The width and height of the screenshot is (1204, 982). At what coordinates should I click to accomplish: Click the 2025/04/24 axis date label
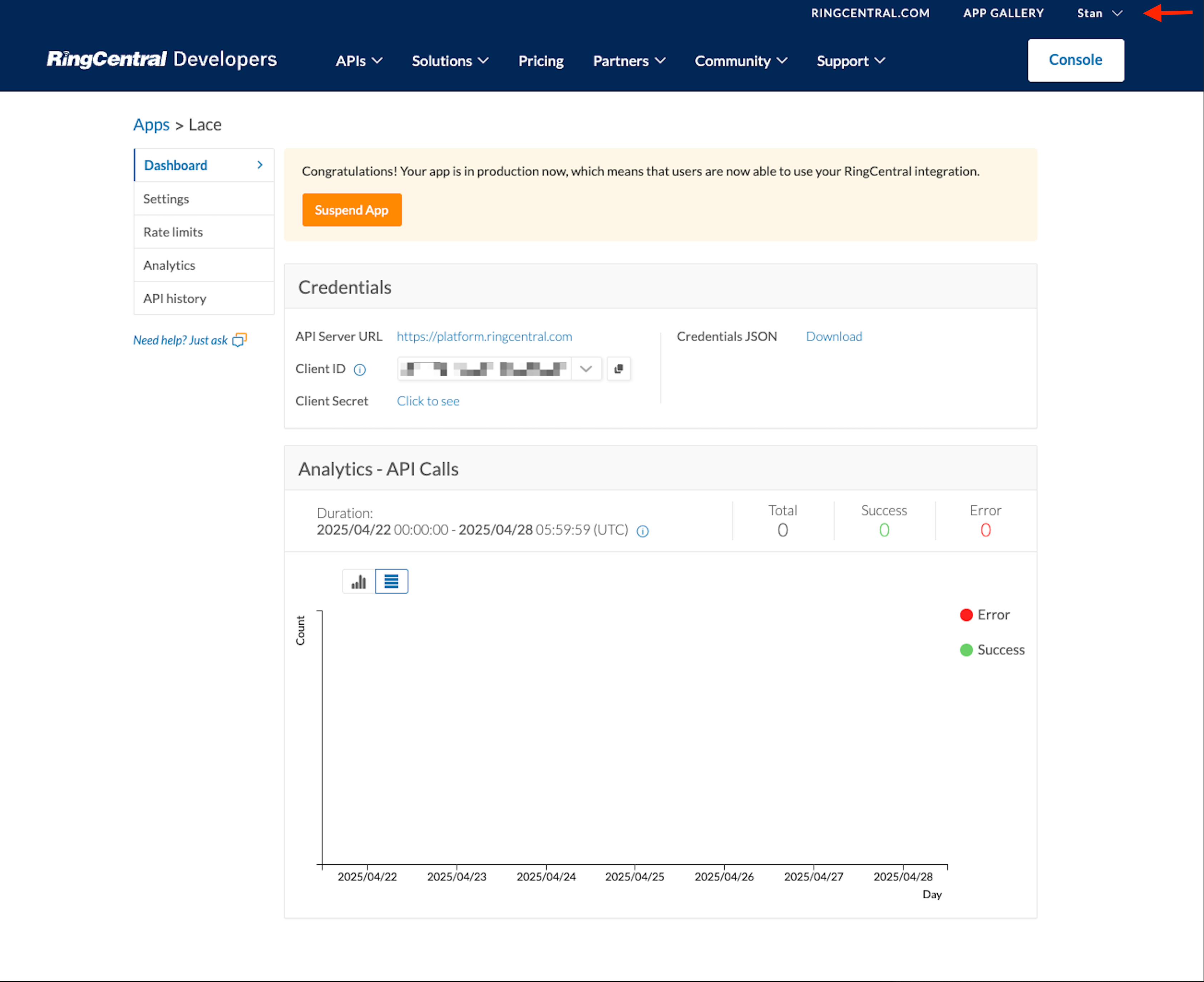click(546, 877)
